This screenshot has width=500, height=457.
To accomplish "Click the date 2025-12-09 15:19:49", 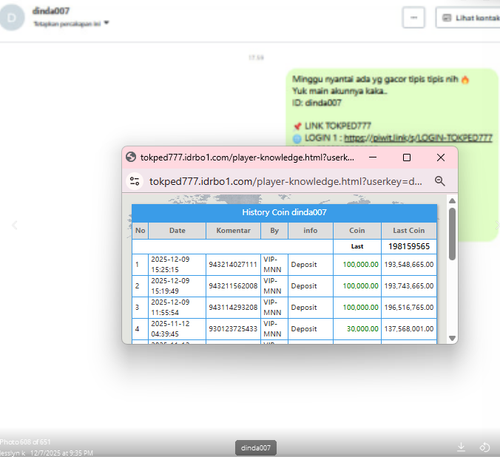I will coord(170,286).
